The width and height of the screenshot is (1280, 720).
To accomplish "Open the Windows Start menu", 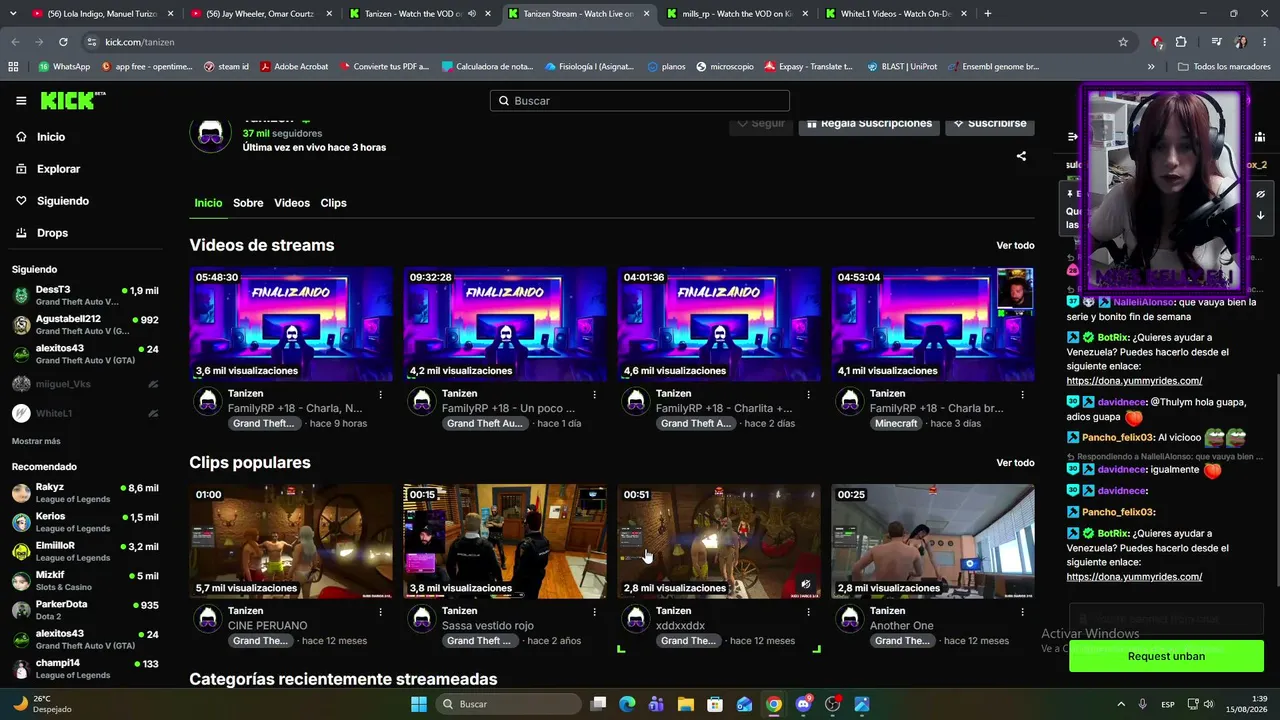I will tap(418, 704).
